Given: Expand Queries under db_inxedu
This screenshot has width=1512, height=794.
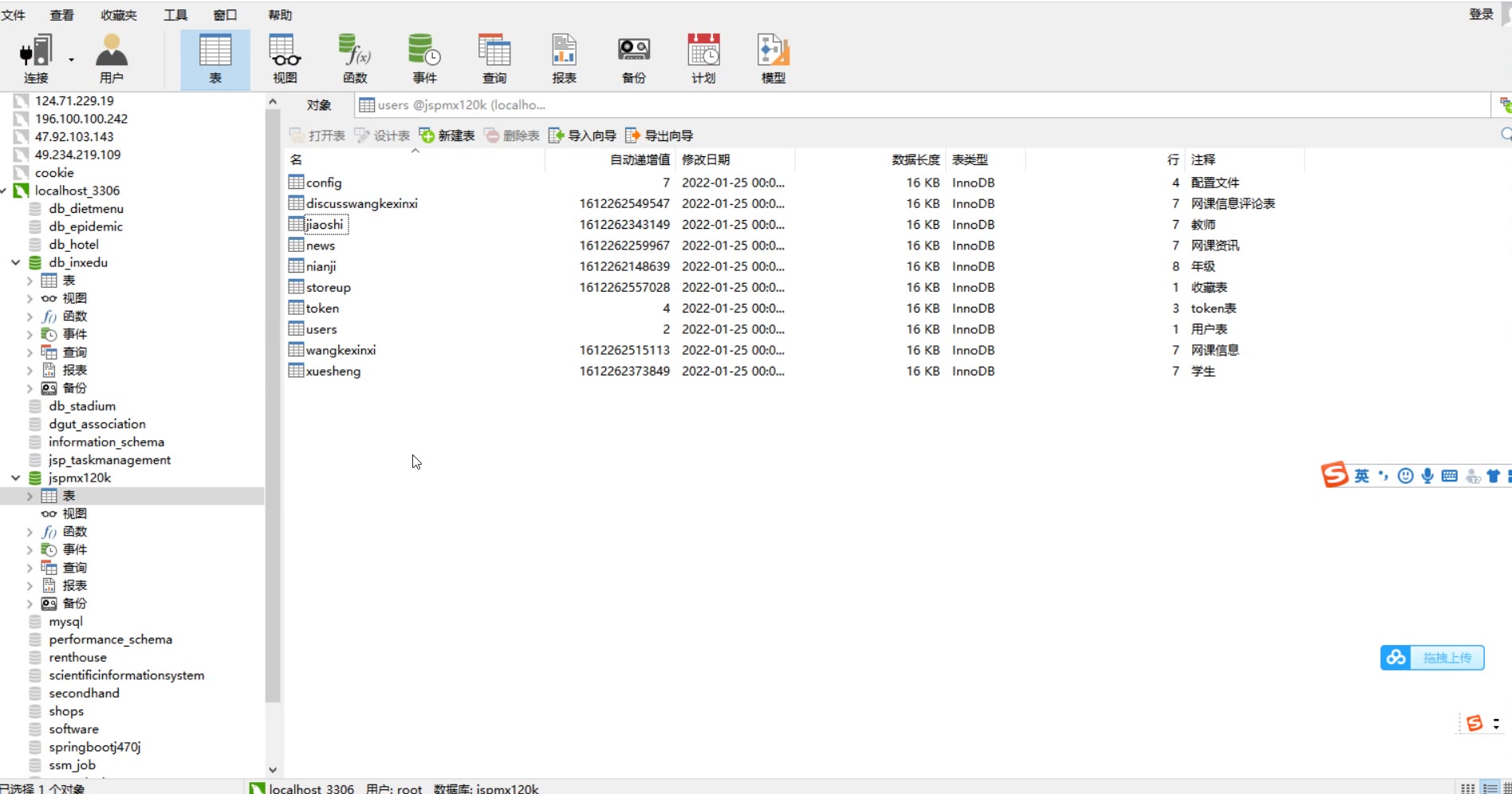Looking at the screenshot, I should tap(30, 352).
